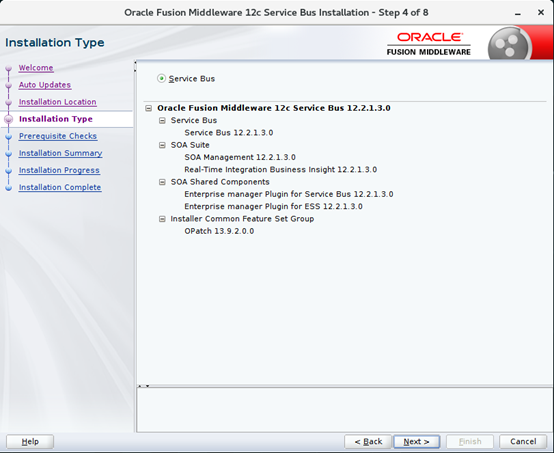Click the Auto Updates step bullet icon
Image resolution: width=554 pixels, height=453 pixels.
pyautogui.click(x=9, y=86)
